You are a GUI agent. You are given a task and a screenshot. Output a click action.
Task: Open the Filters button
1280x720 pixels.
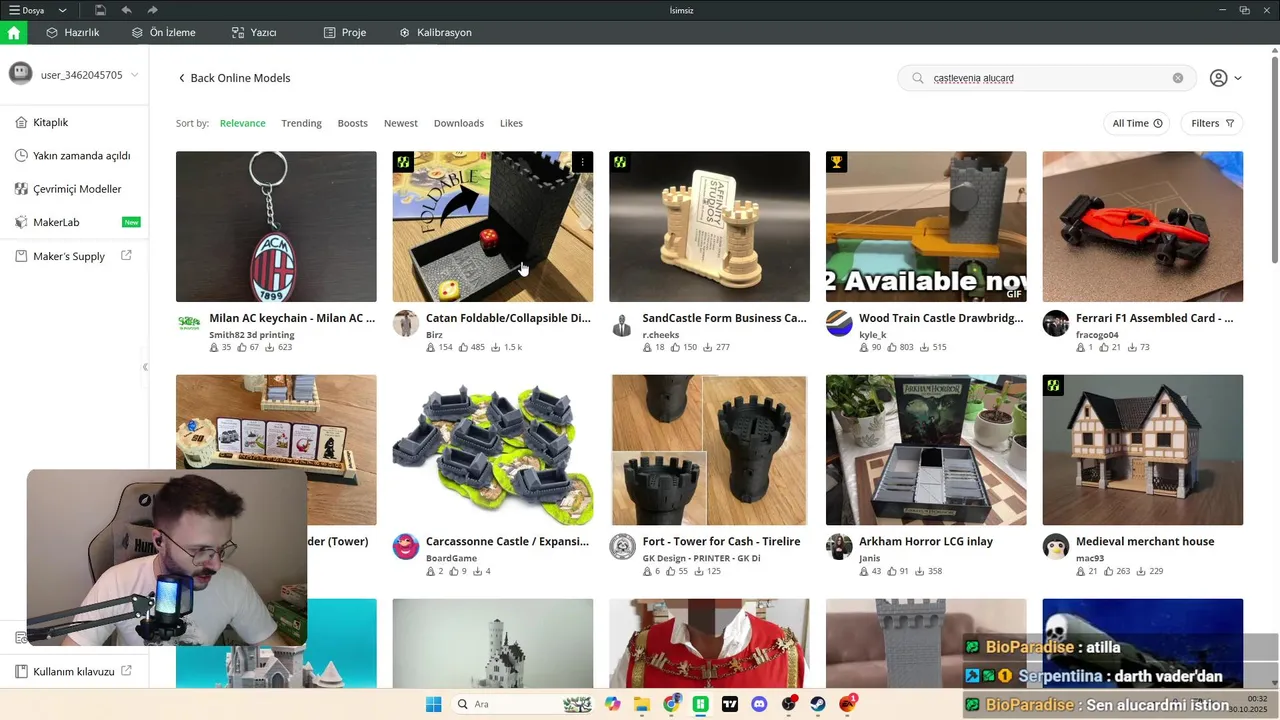(1212, 123)
